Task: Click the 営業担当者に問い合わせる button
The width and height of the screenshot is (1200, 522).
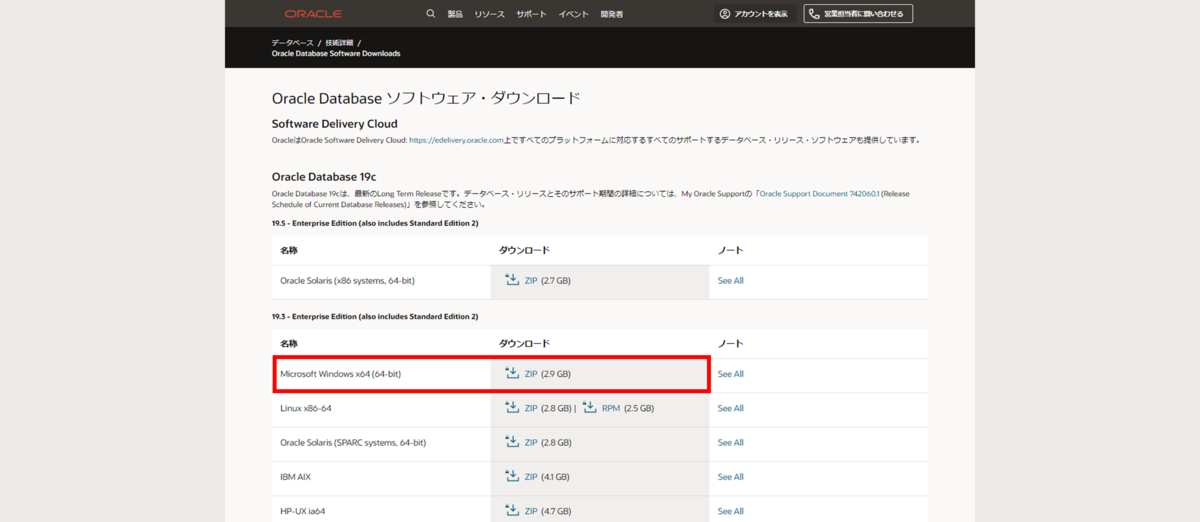Action: click(x=859, y=14)
